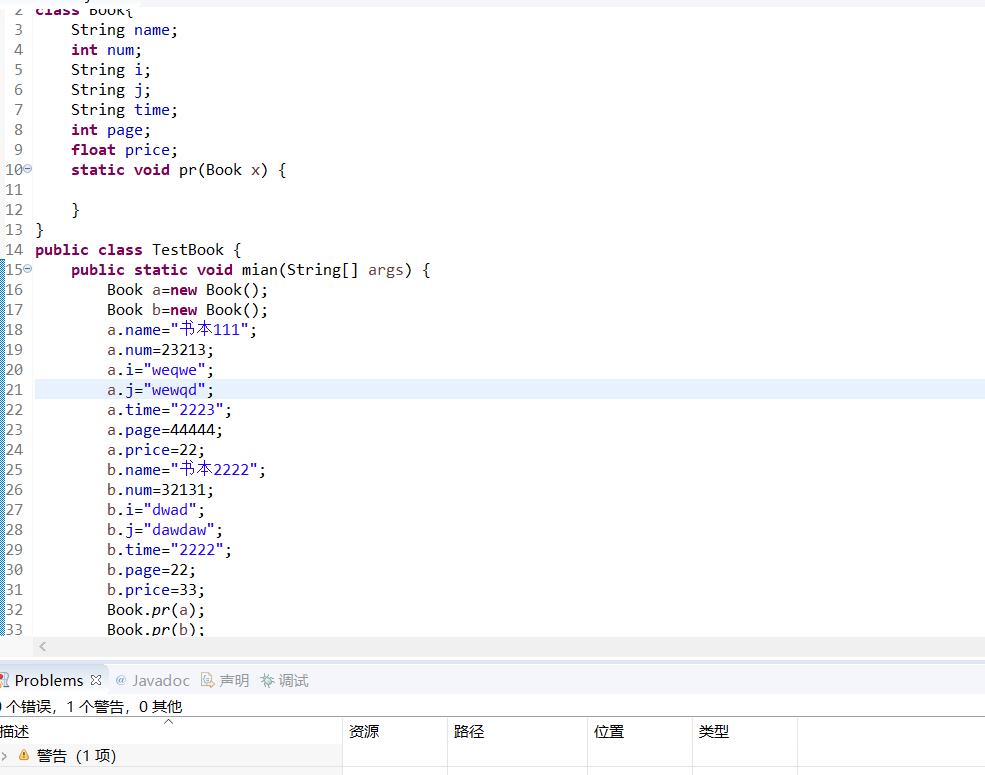The width and height of the screenshot is (985, 775).
Task: Click on line b.num=32131;
Action: pos(160,490)
